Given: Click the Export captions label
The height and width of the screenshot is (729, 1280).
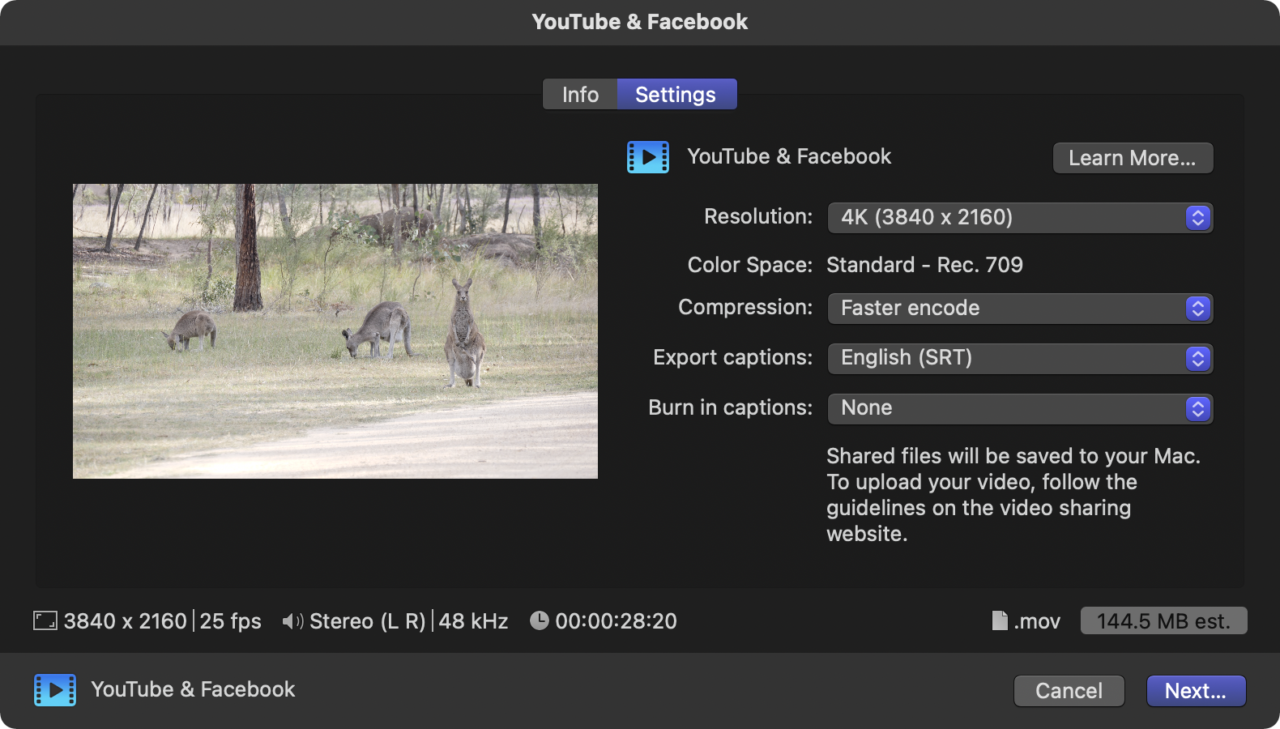Looking at the screenshot, I should [x=733, y=357].
